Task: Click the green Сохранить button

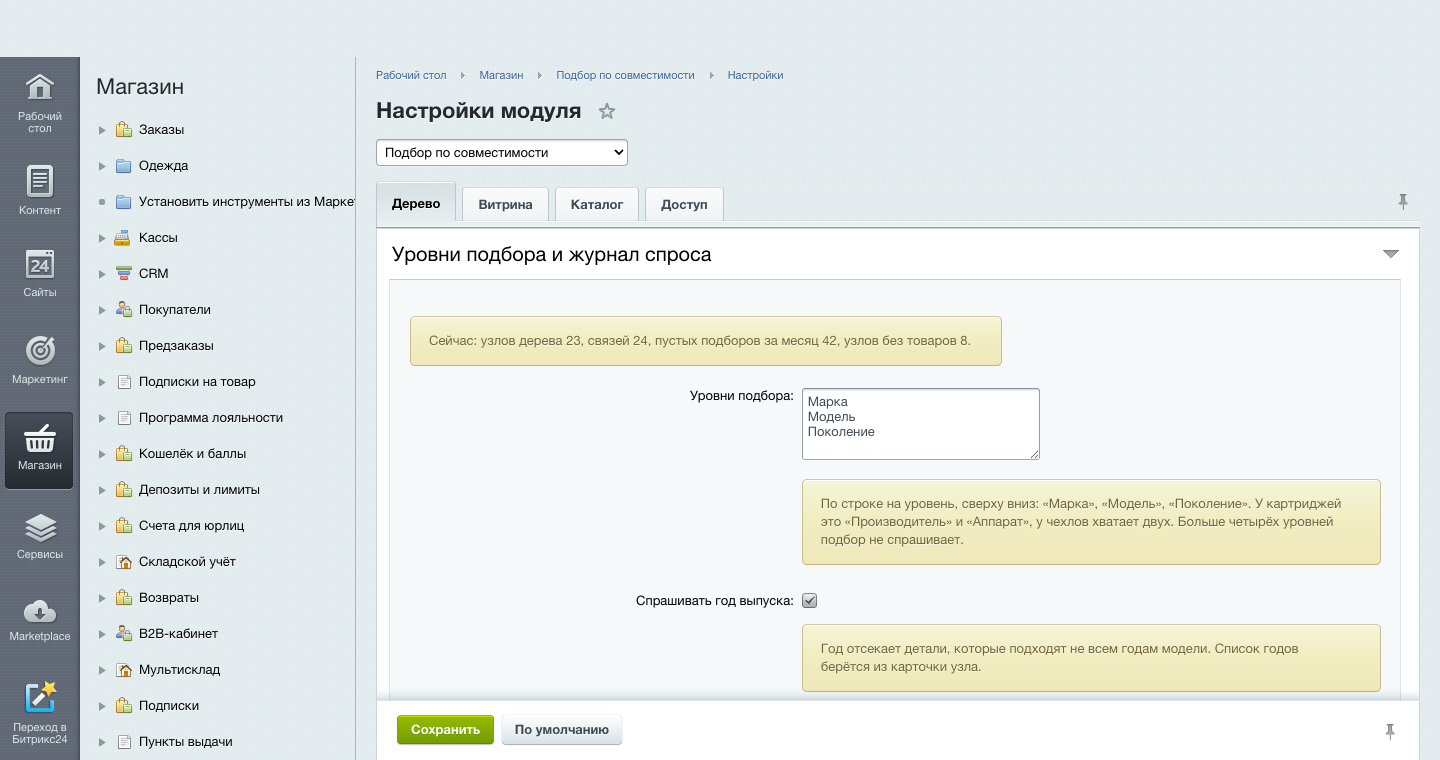Action: (x=445, y=730)
